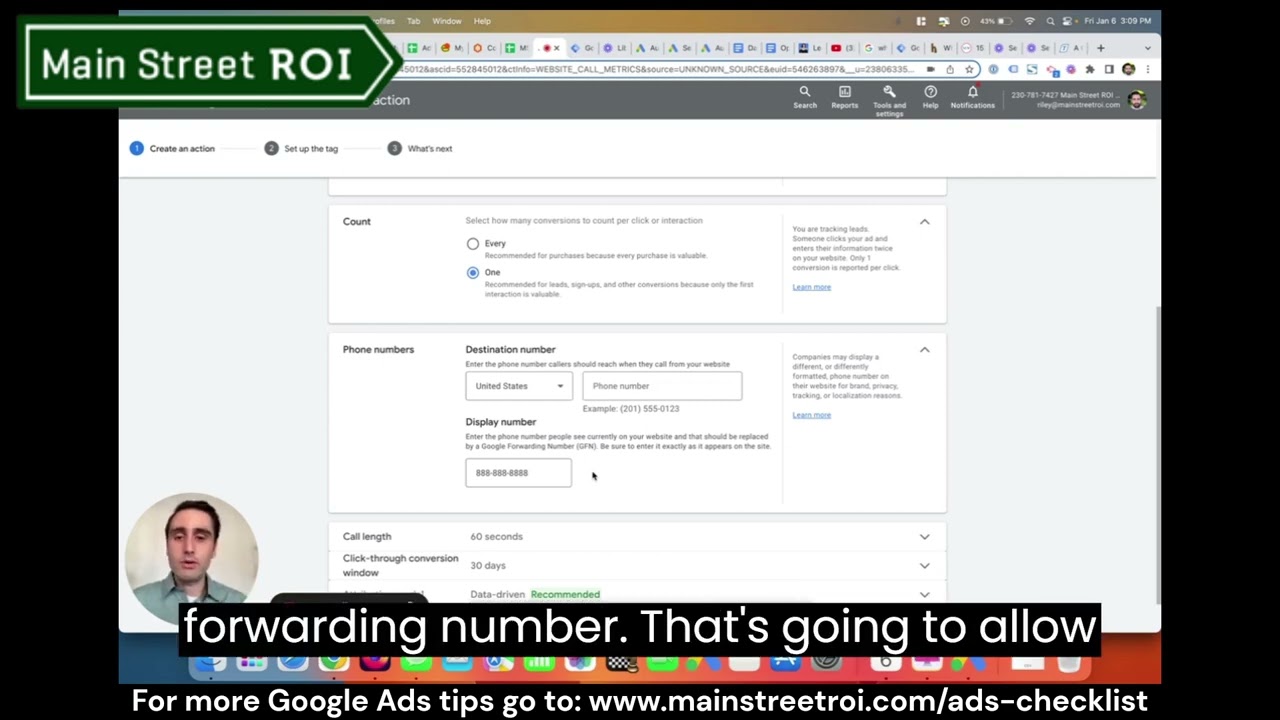Screen dimensions: 1280x720
Task: Click the '60 seconds' call length value
Action: pyautogui.click(x=497, y=537)
